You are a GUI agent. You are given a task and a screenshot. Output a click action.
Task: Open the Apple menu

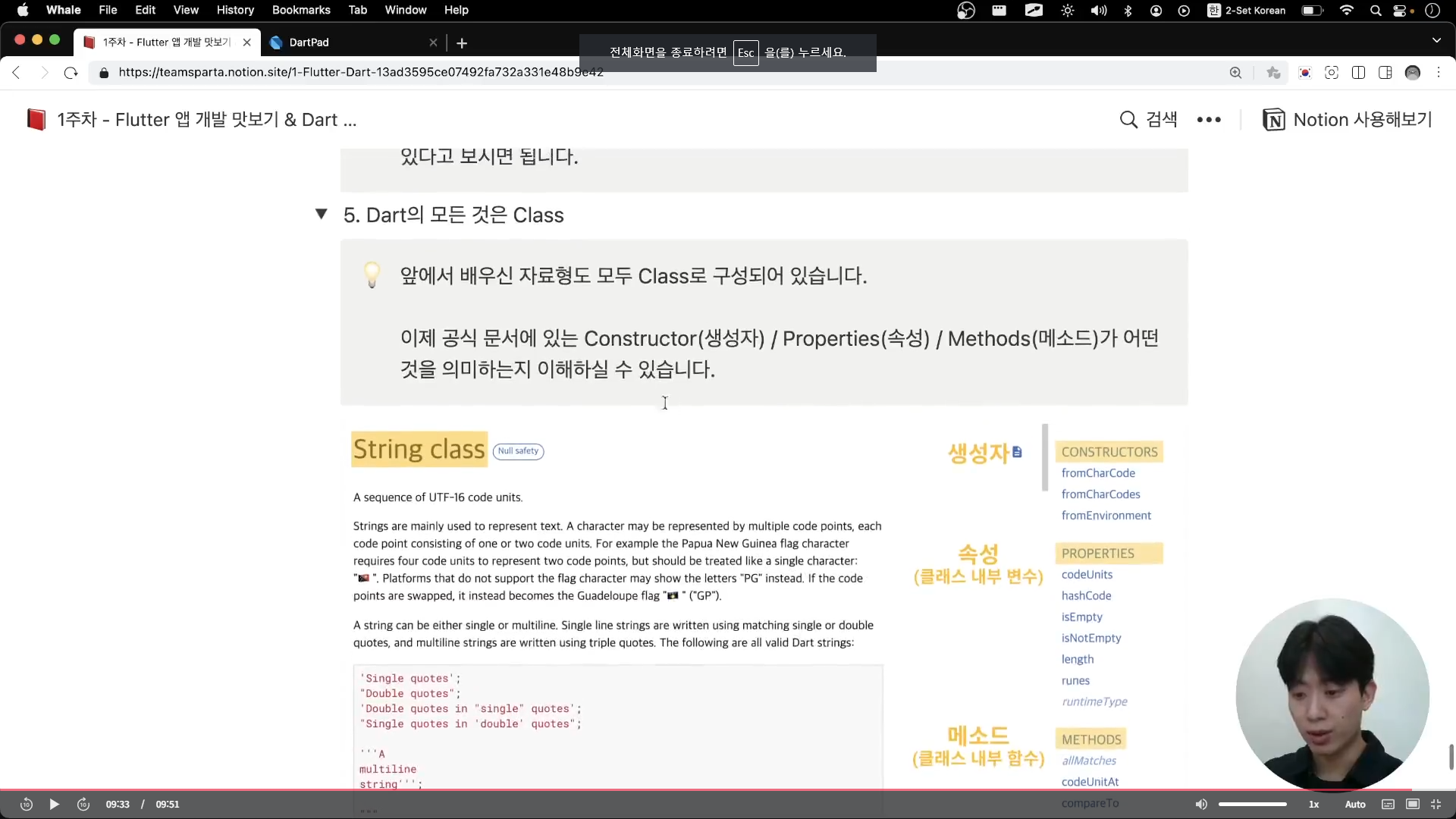point(23,10)
